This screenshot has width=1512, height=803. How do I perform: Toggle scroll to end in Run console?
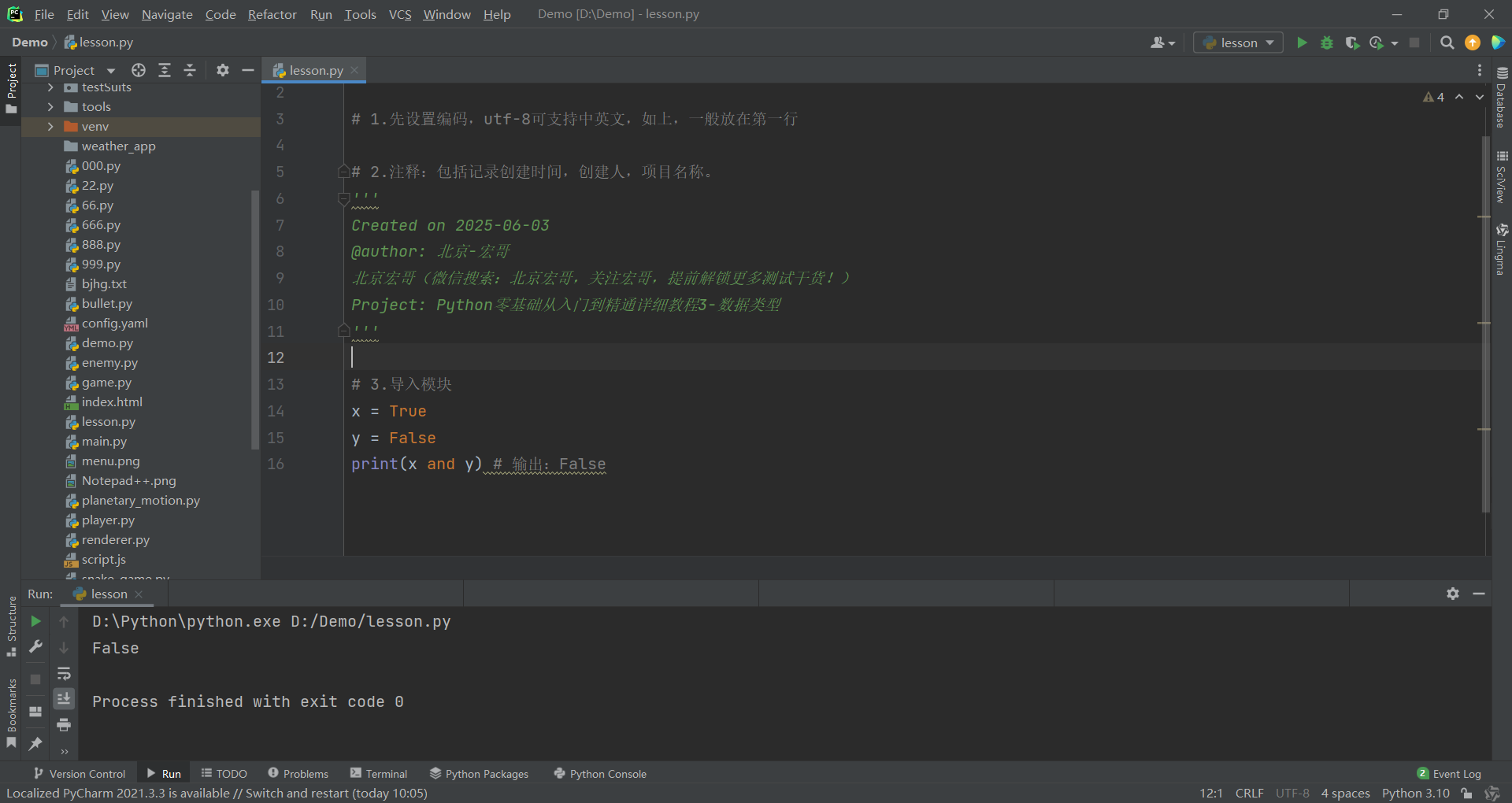(x=64, y=698)
